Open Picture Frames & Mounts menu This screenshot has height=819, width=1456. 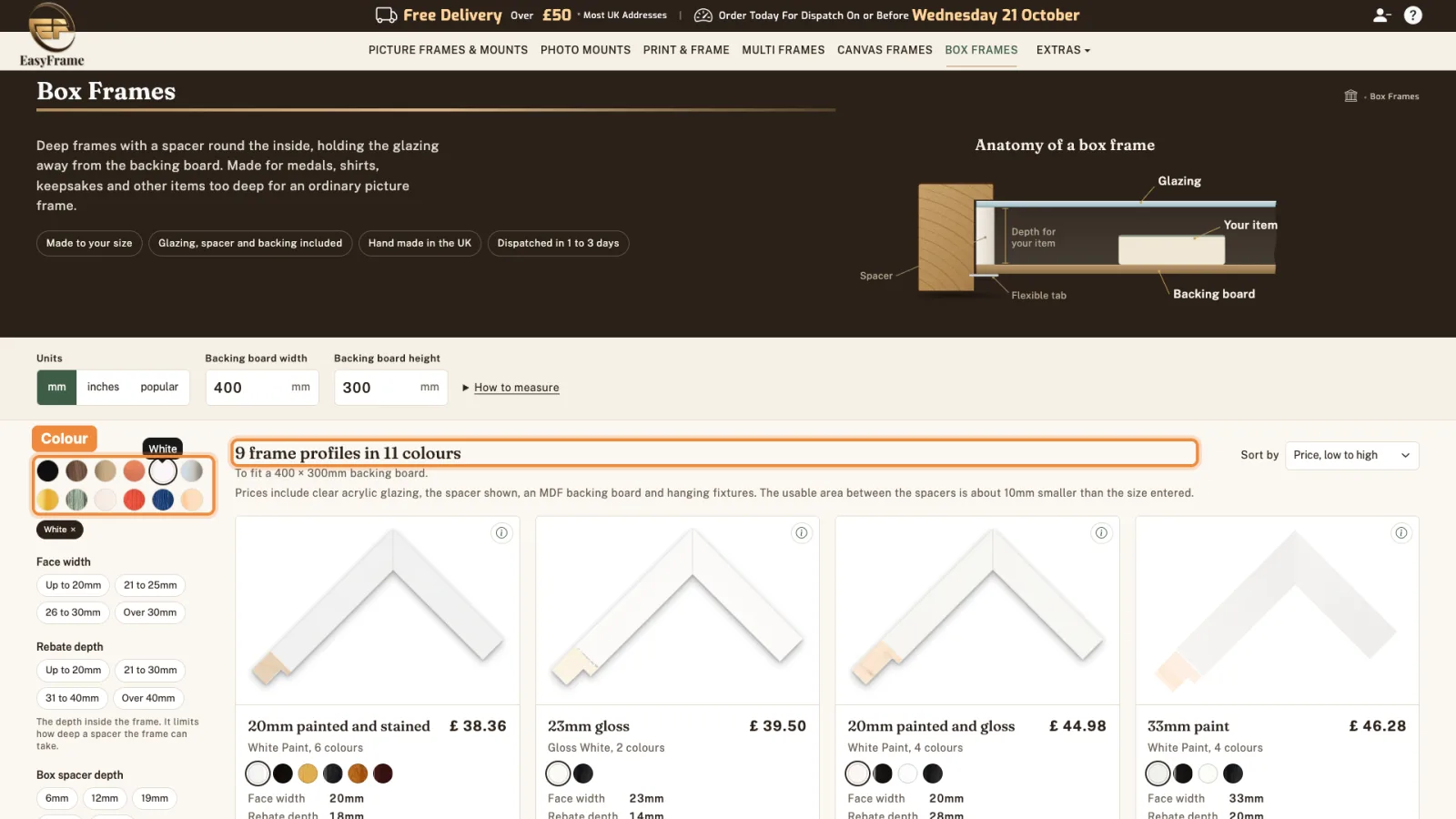[x=448, y=50]
